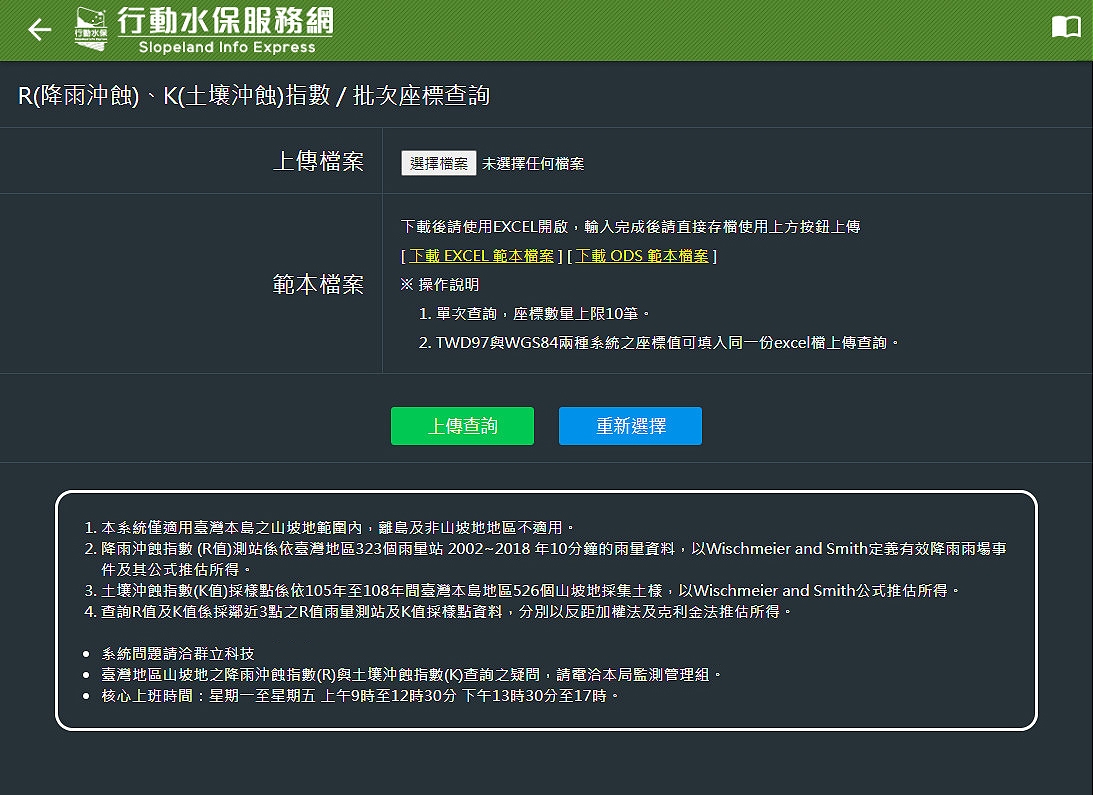Click the green 上傳查詢 button

tap(462, 426)
